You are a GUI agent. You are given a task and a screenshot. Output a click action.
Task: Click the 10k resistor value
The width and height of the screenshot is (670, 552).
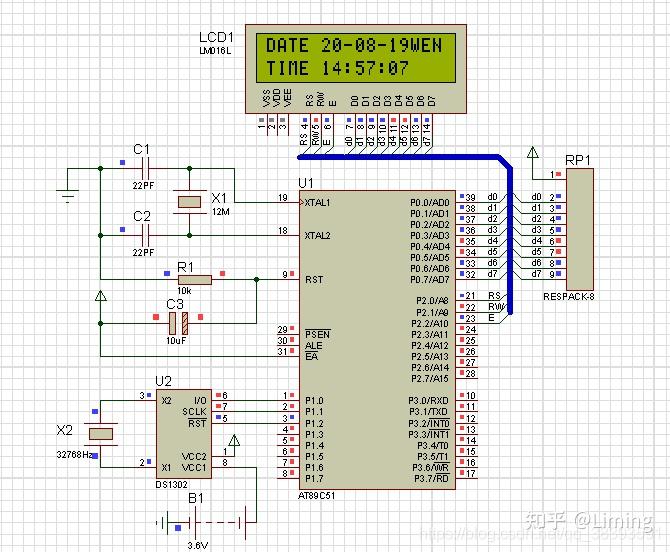(x=184, y=291)
